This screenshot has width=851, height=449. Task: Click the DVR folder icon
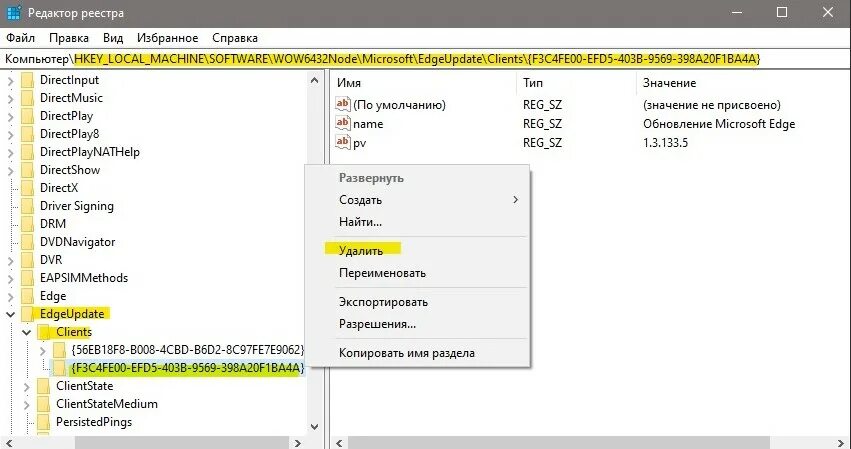point(27,260)
